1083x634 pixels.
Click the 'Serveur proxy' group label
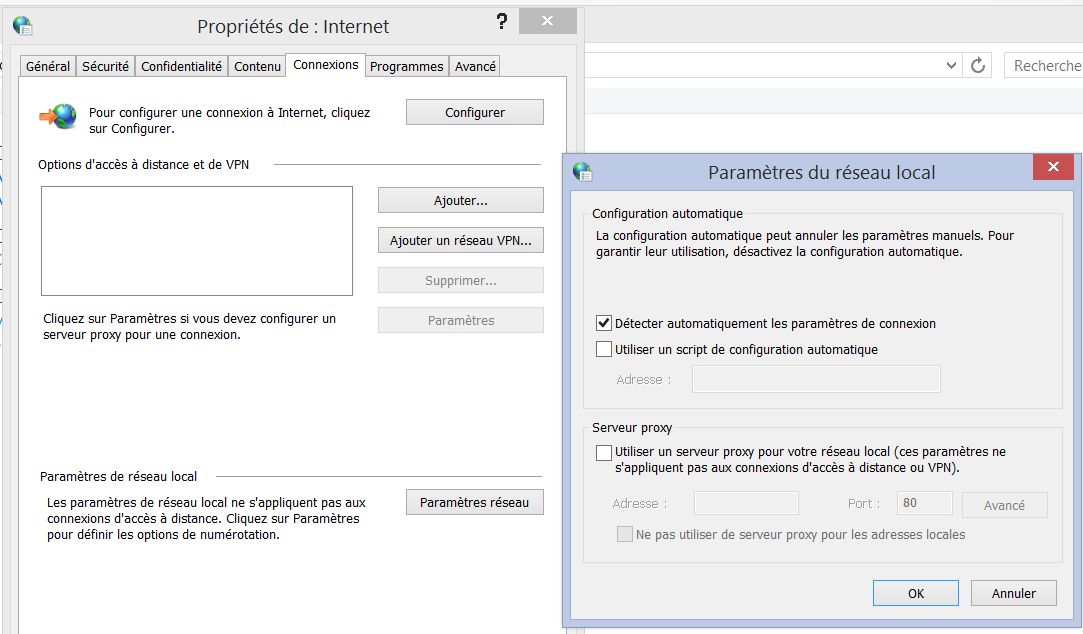[632, 428]
